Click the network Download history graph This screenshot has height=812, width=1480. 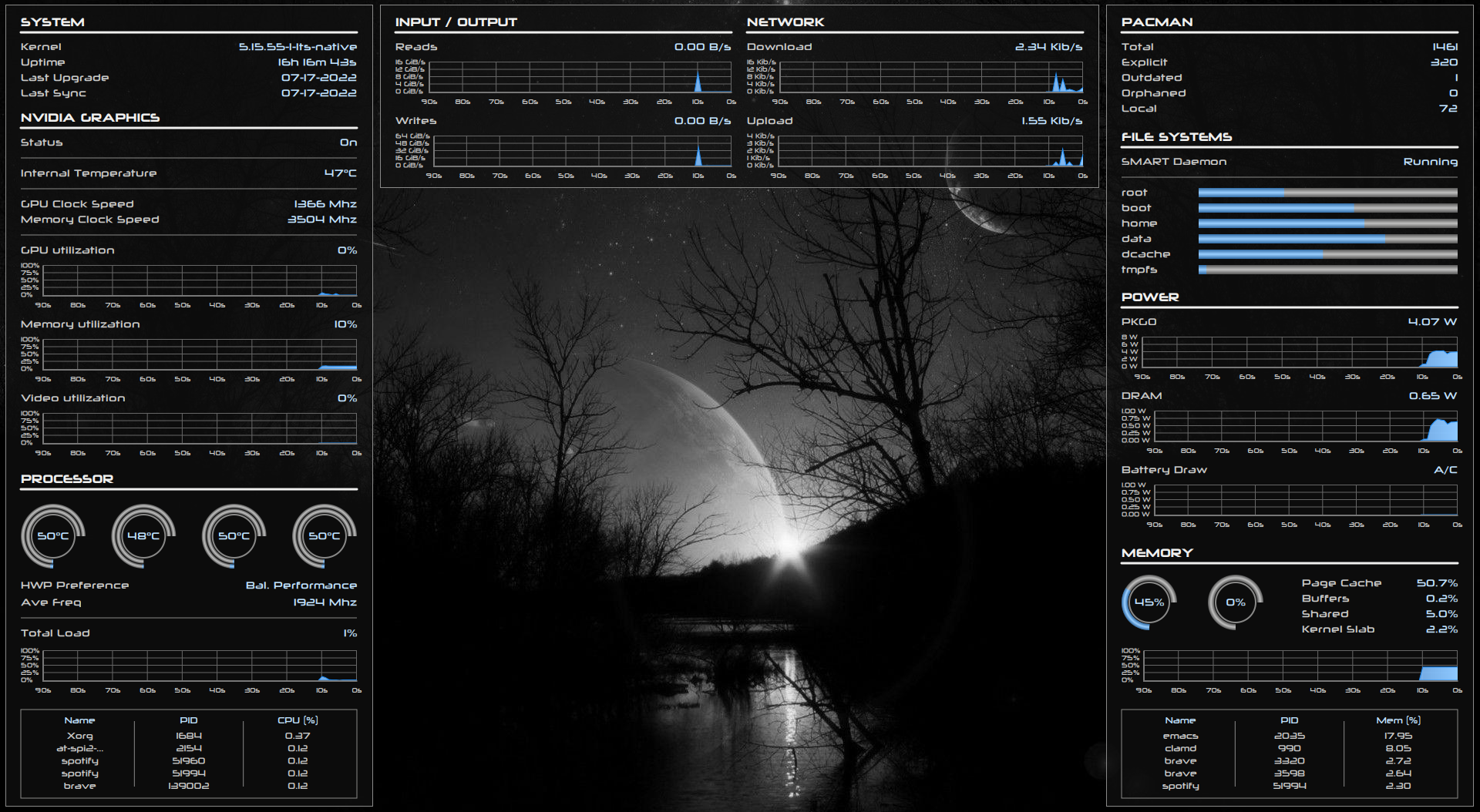(931, 77)
